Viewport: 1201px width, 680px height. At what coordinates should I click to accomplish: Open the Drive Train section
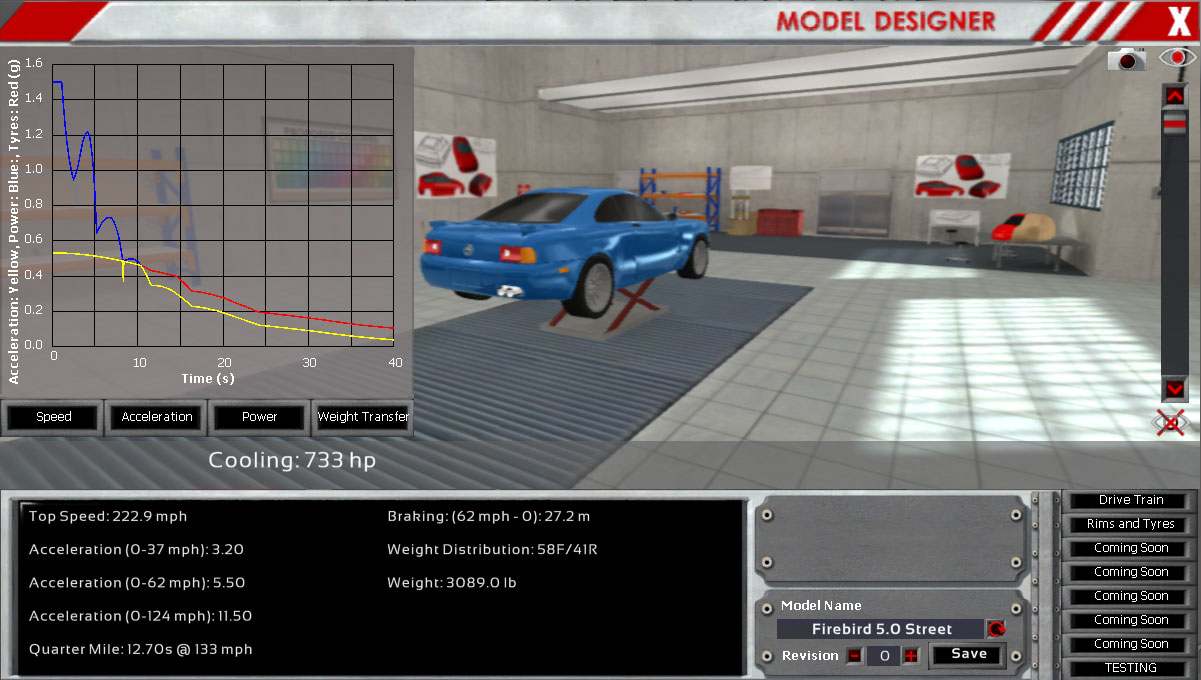pos(1130,500)
